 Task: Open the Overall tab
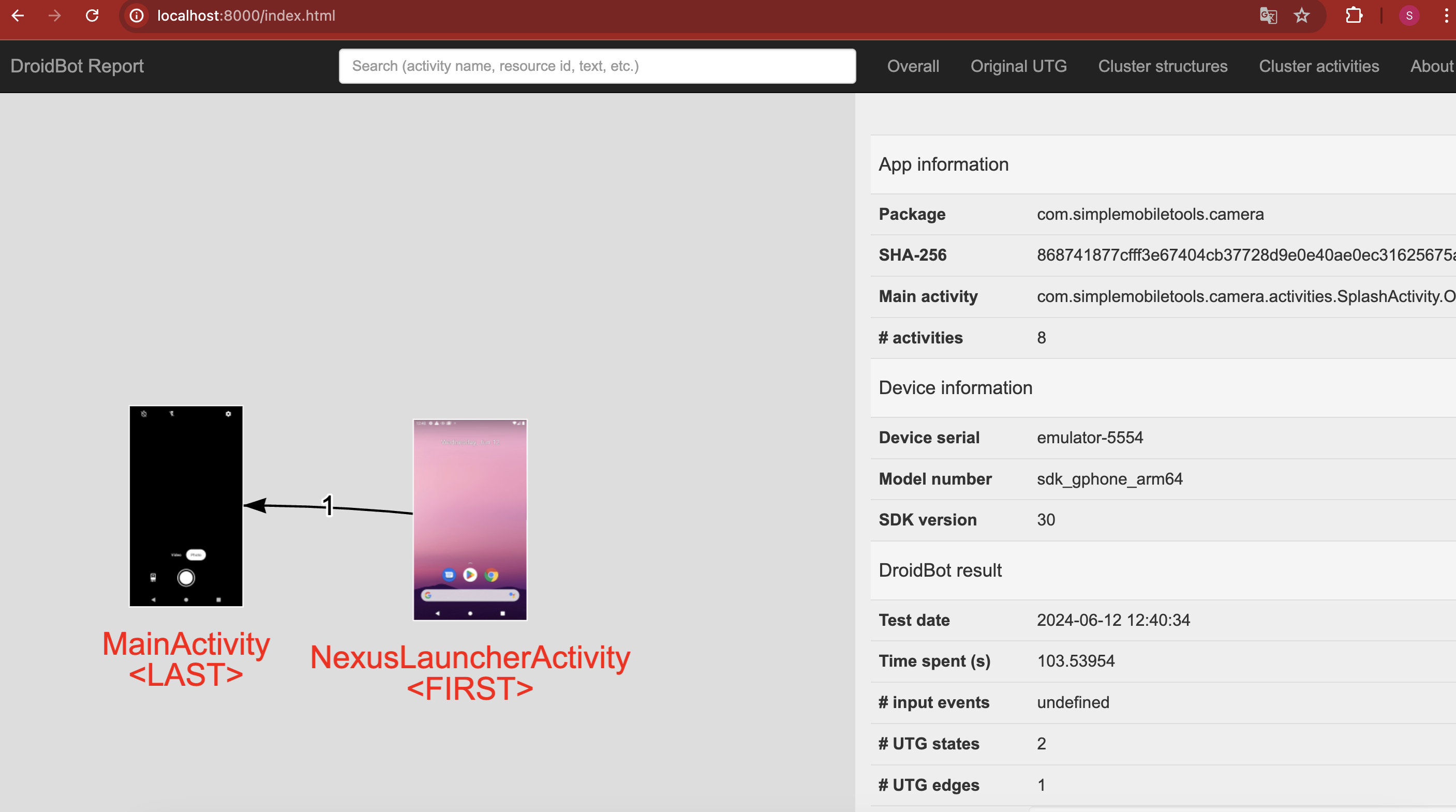coord(913,66)
